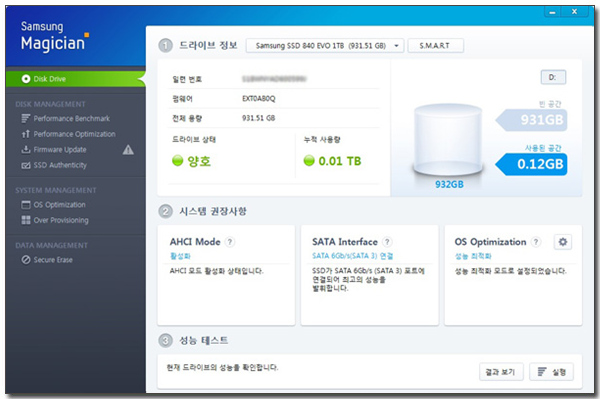Click the Secure Erase circle icon
This screenshot has width=600, height=399.
tap(26, 260)
